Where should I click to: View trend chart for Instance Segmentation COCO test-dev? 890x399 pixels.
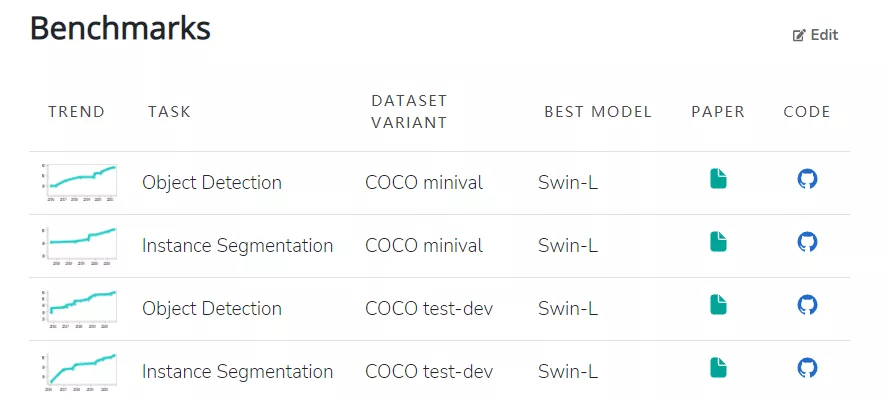point(79,372)
